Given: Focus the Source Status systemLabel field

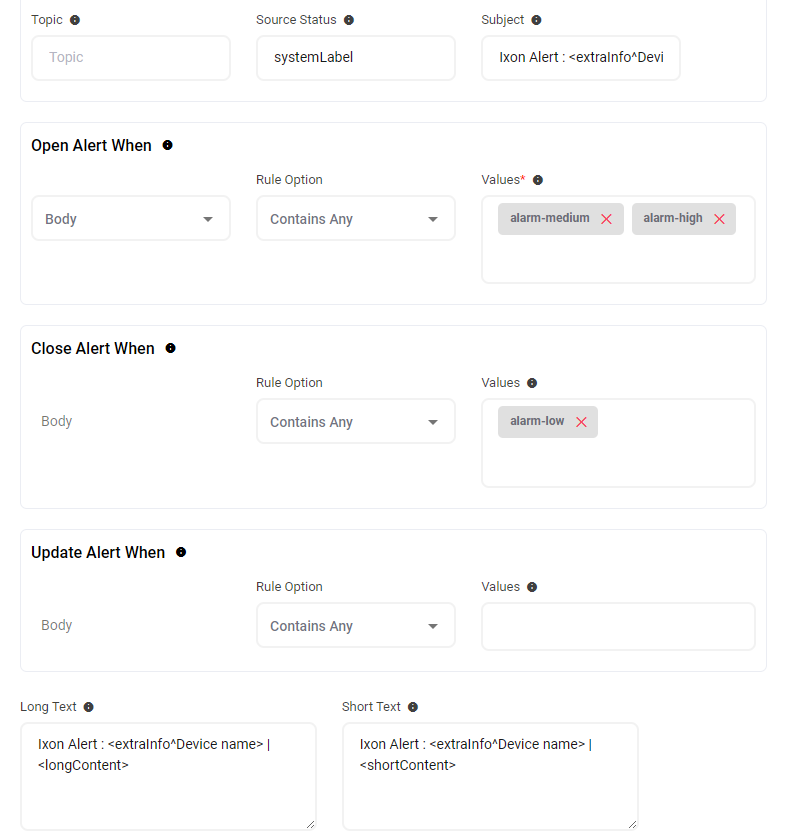Looking at the screenshot, I should [355, 58].
